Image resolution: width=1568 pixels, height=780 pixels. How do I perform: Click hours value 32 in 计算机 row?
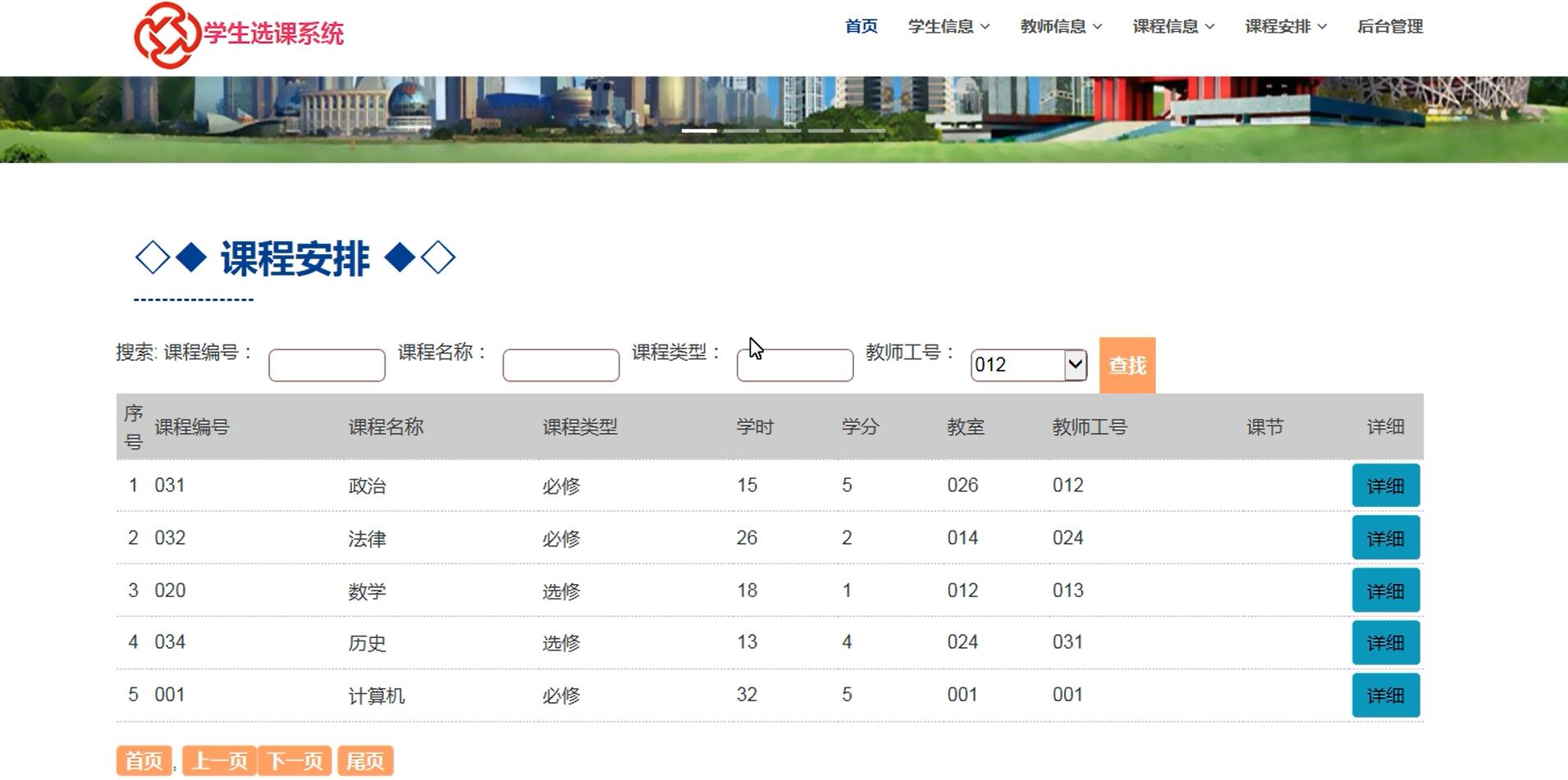click(x=747, y=695)
